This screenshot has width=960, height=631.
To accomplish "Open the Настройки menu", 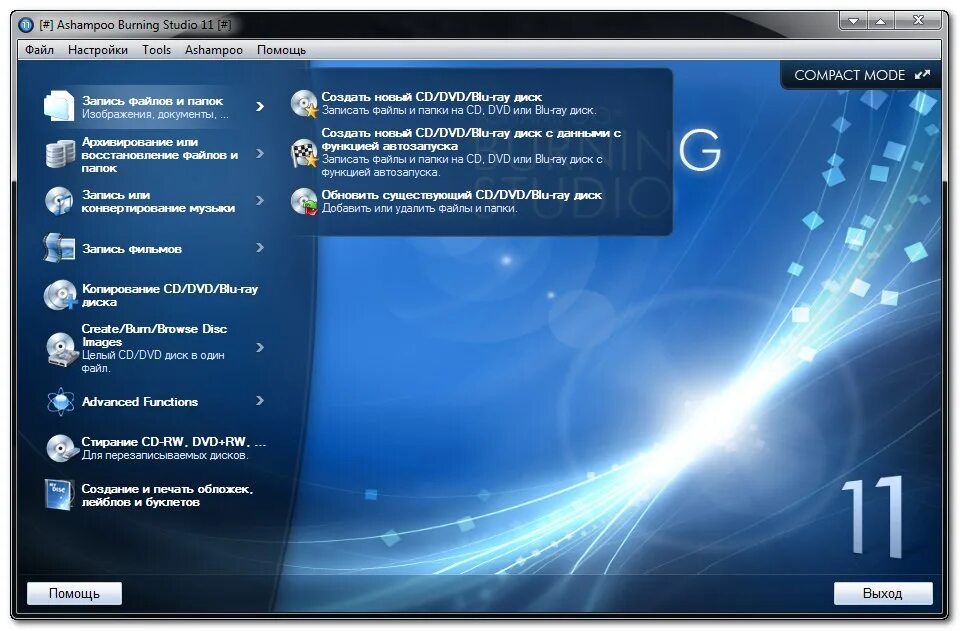I will 98,50.
